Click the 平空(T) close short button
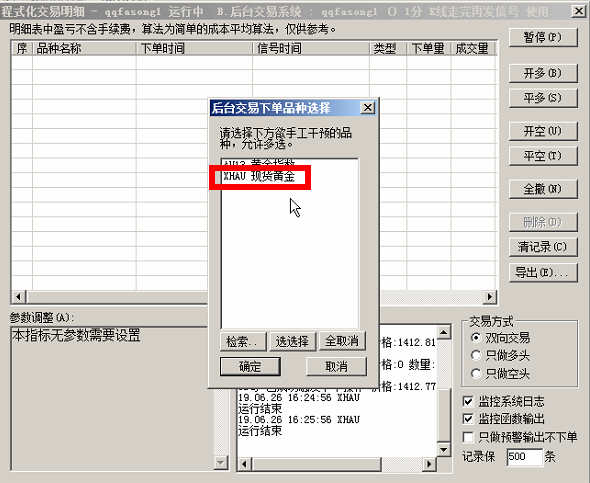This screenshot has width=590, height=483. coord(543,156)
